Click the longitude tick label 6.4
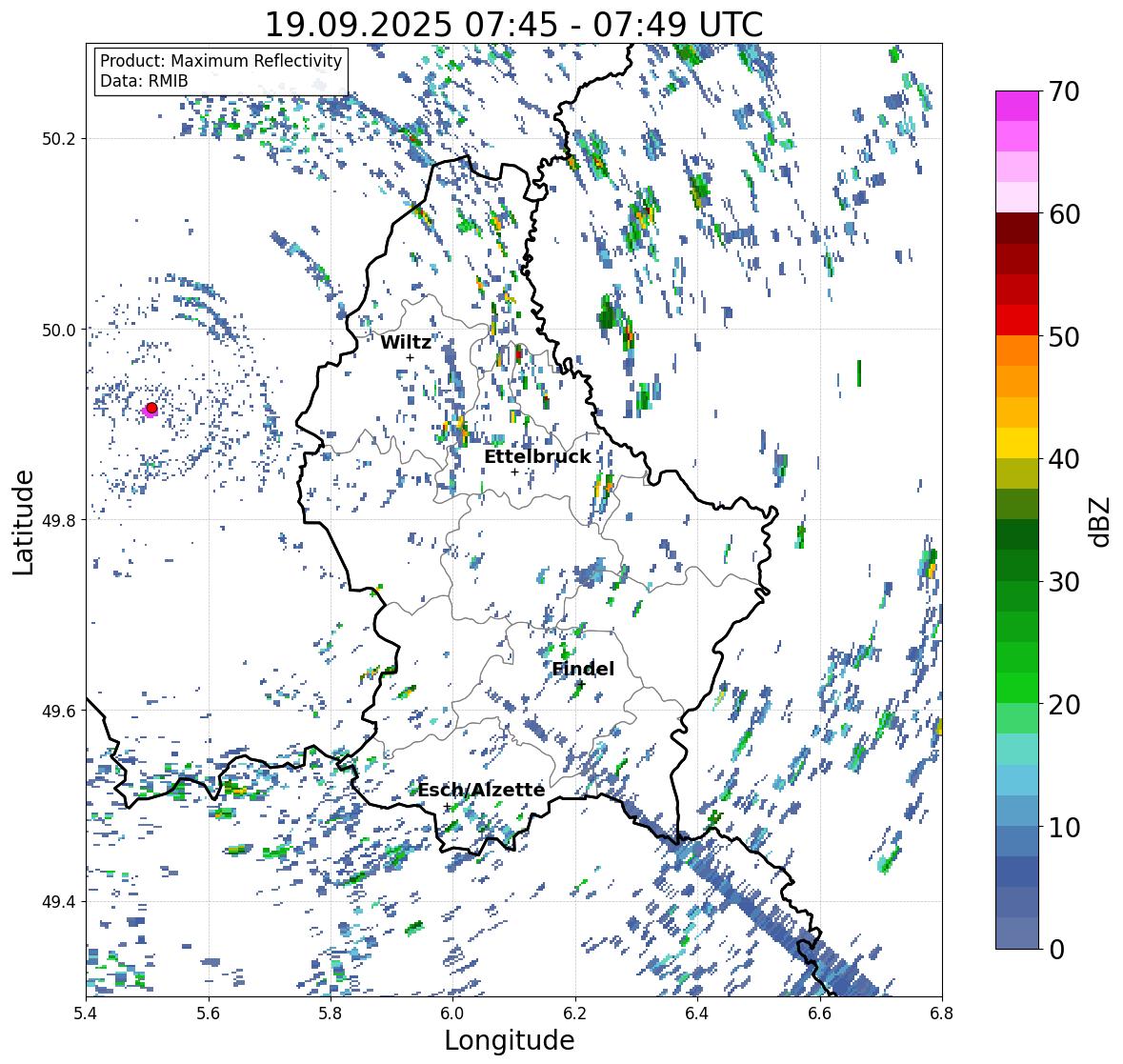Image resolution: width=1123 pixels, height=1064 pixels. click(x=697, y=1014)
